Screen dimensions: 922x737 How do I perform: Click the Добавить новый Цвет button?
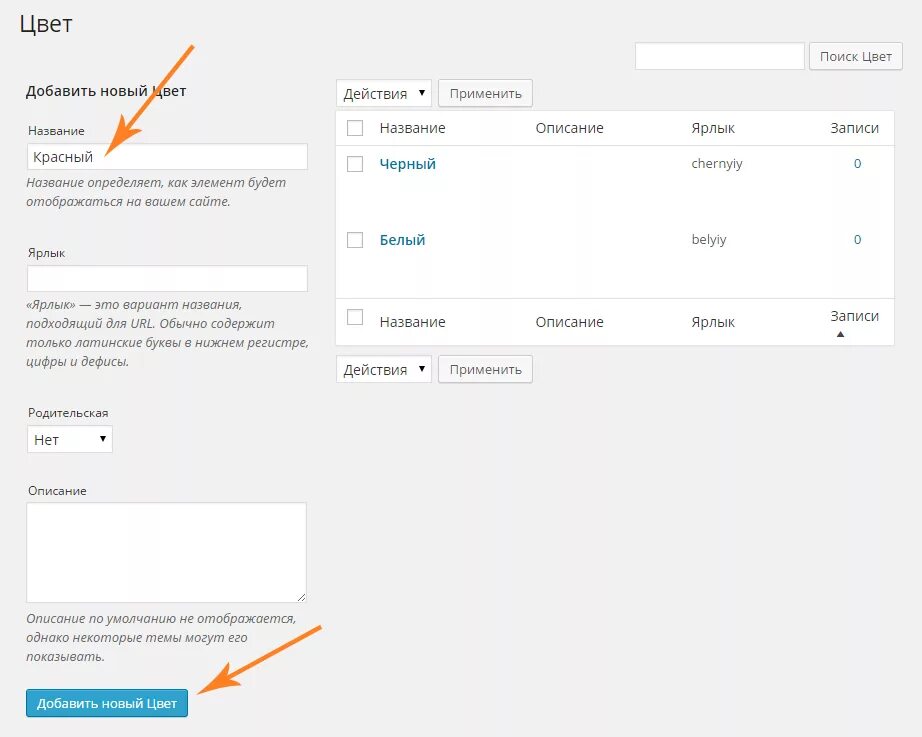click(x=107, y=703)
